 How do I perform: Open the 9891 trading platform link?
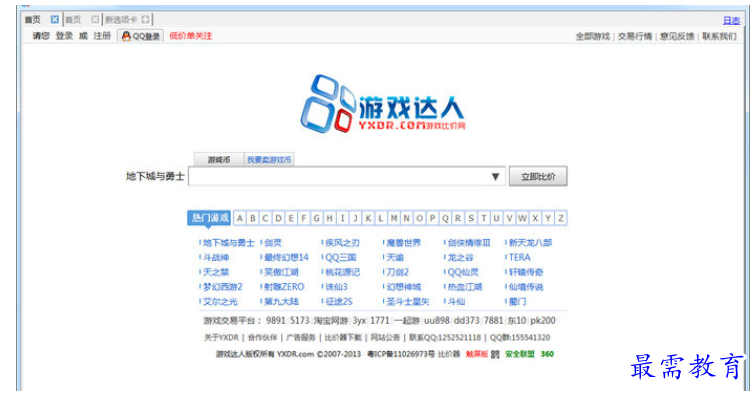[x=276, y=320]
